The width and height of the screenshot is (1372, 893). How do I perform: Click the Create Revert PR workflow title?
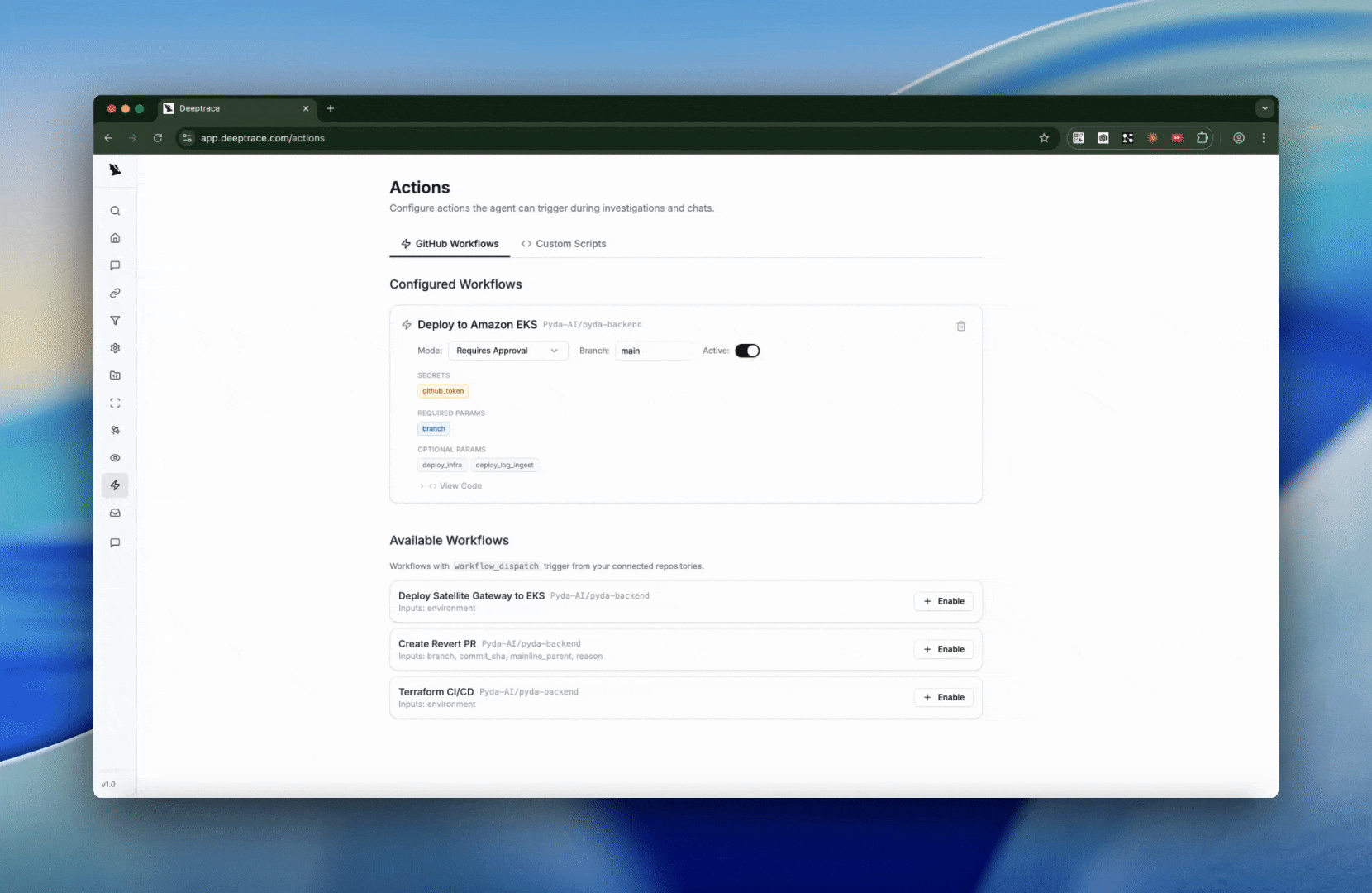[437, 643]
